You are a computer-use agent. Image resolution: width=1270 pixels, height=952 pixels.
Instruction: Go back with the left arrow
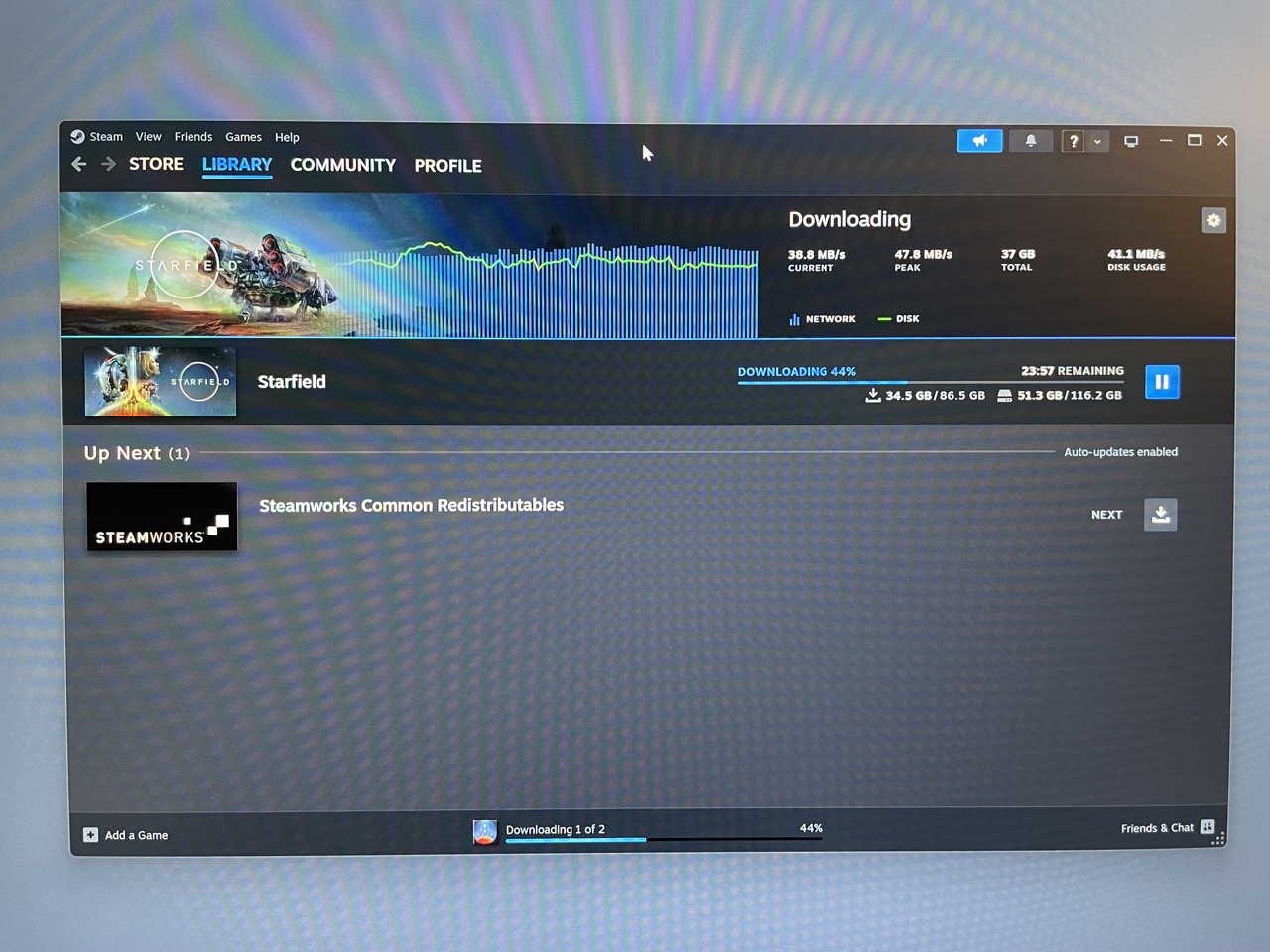79,164
